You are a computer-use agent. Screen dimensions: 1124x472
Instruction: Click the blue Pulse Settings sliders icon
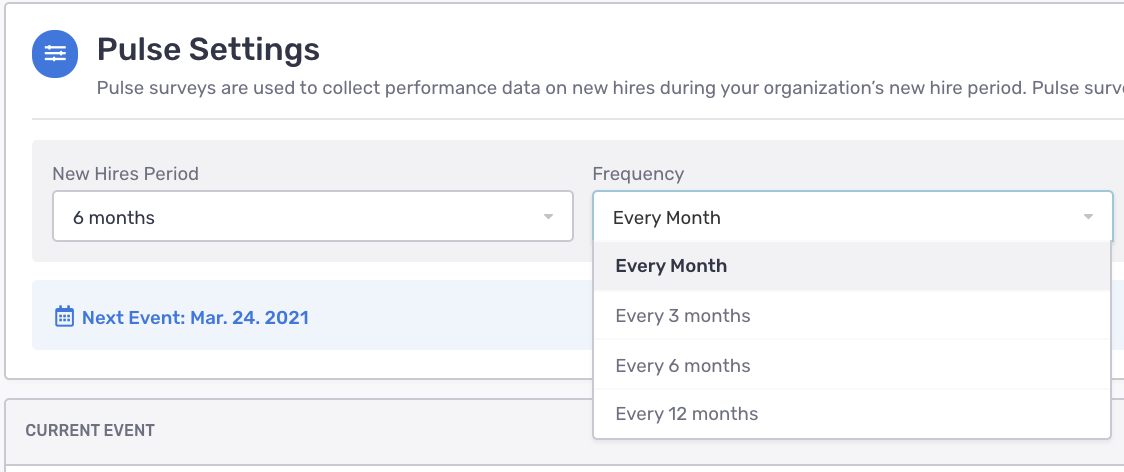pos(55,53)
